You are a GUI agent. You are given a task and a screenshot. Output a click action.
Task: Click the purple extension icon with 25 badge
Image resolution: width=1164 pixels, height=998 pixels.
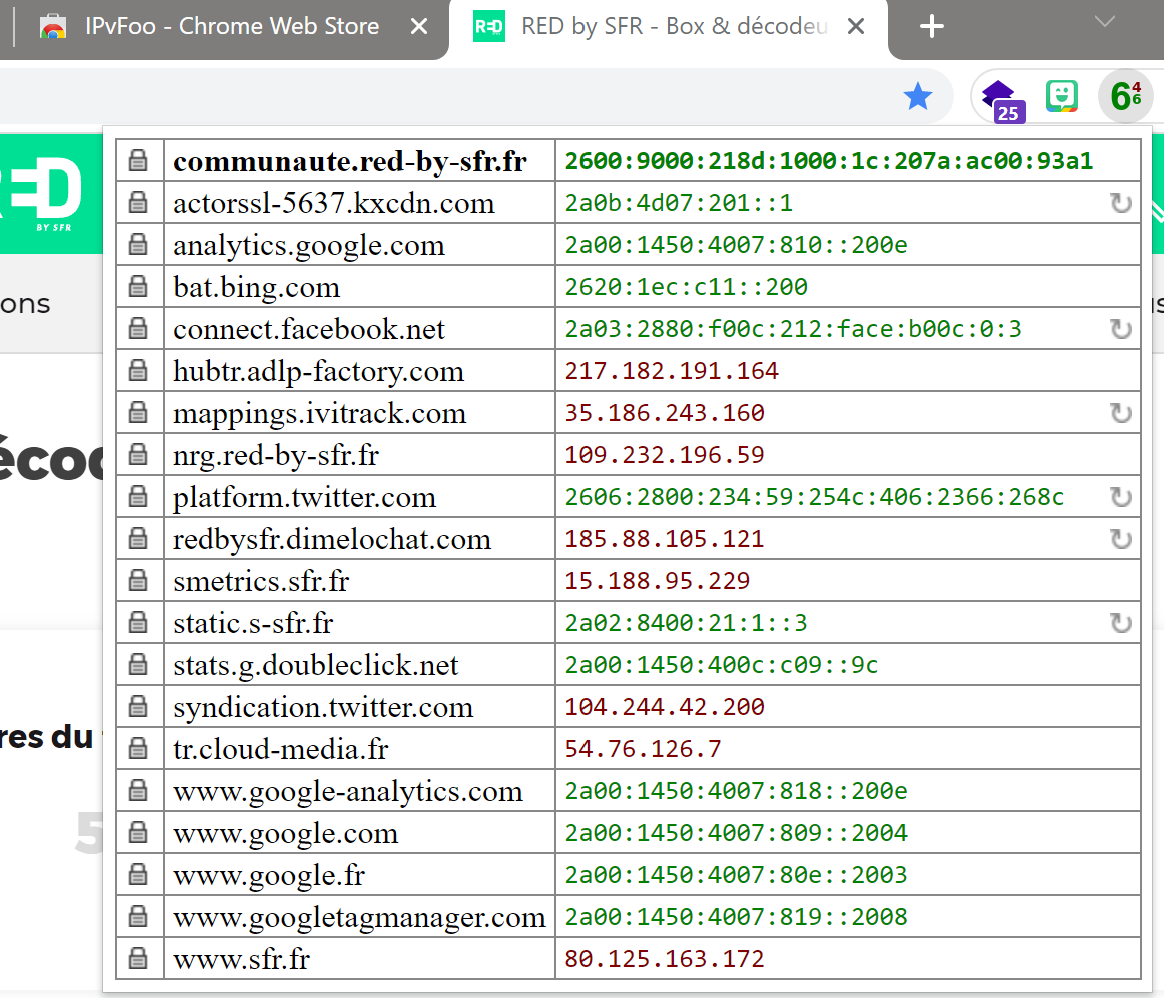pyautogui.click(x=1000, y=98)
